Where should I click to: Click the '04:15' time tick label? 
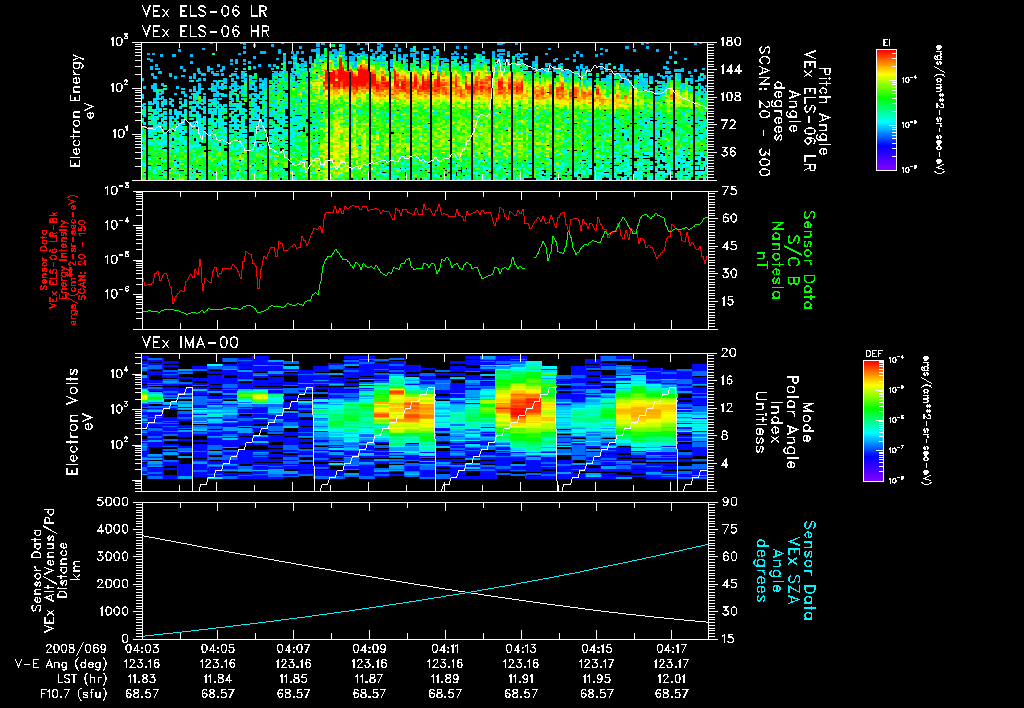coord(596,649)
